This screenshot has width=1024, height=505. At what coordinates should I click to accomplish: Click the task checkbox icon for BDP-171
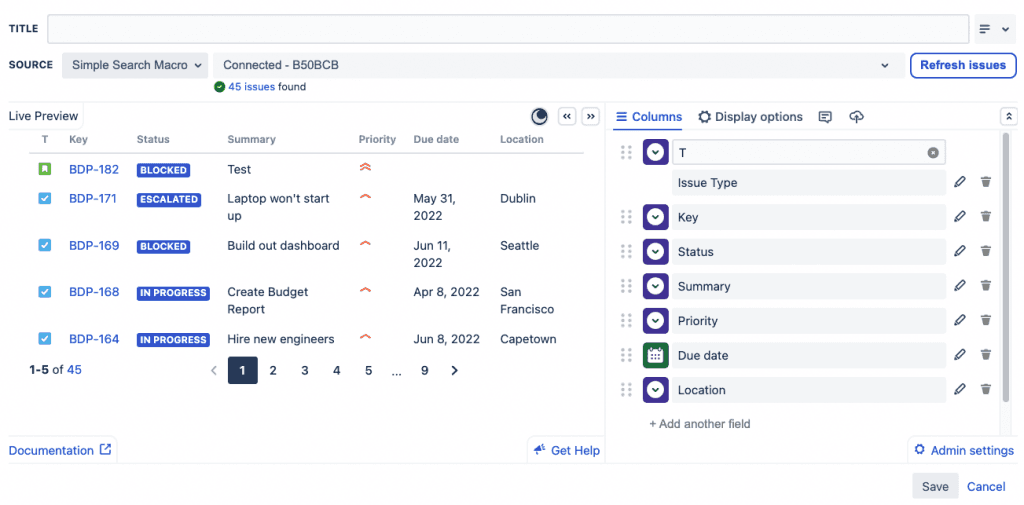click(x=45, y=199)
